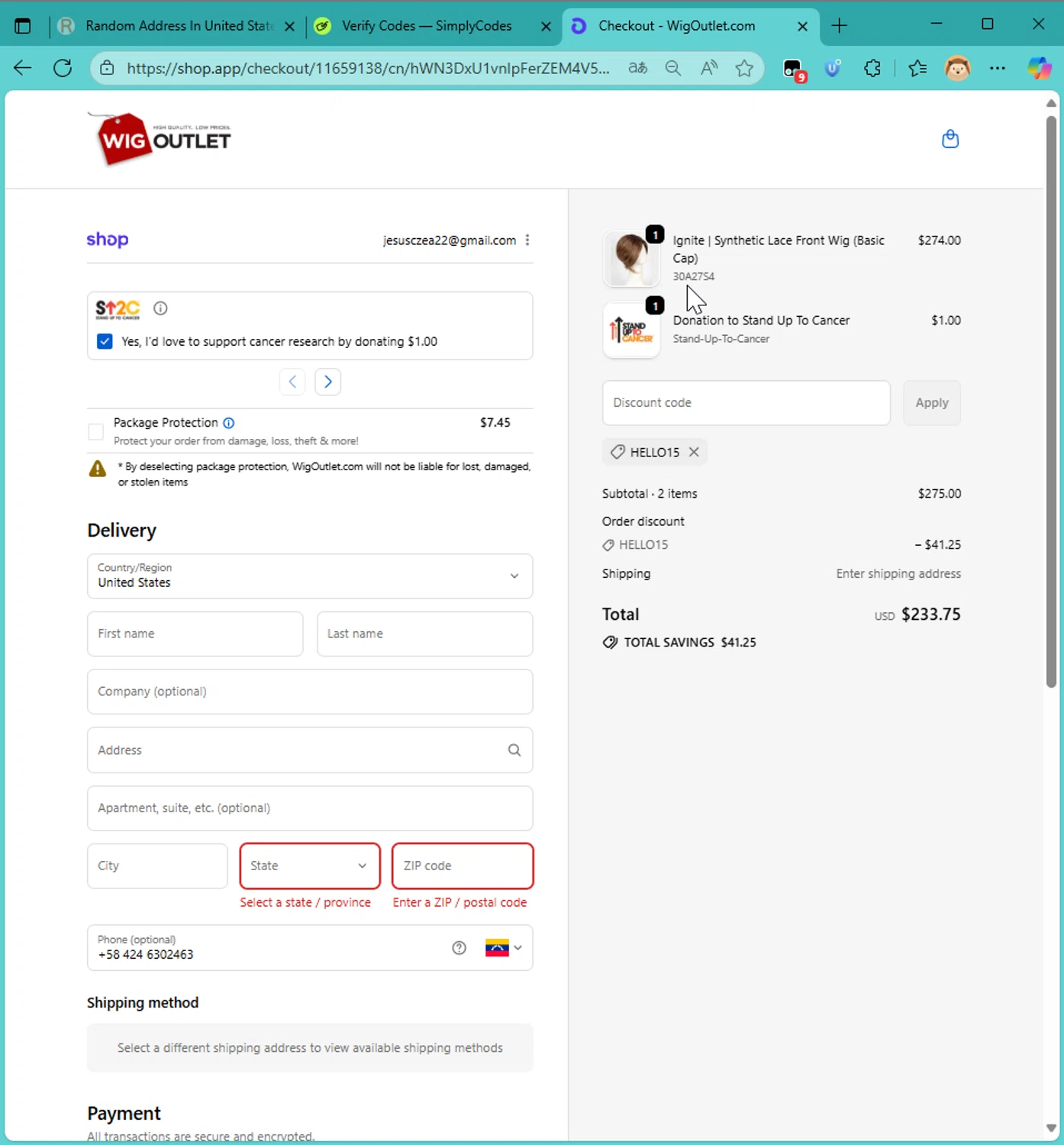
Task: Open the State dropdown
Action: point(310,866)
